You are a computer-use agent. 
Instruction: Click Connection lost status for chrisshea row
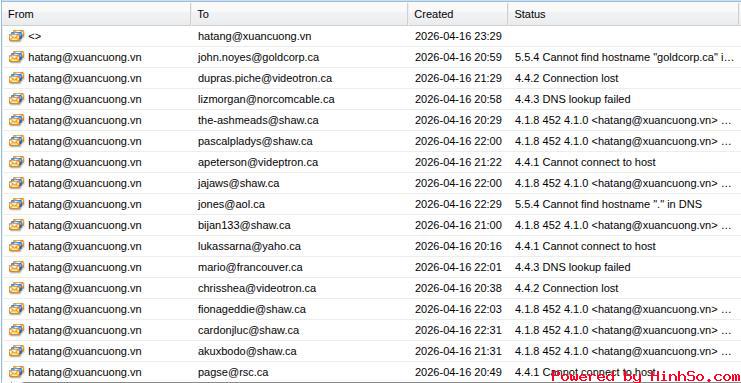pos(566,288)
